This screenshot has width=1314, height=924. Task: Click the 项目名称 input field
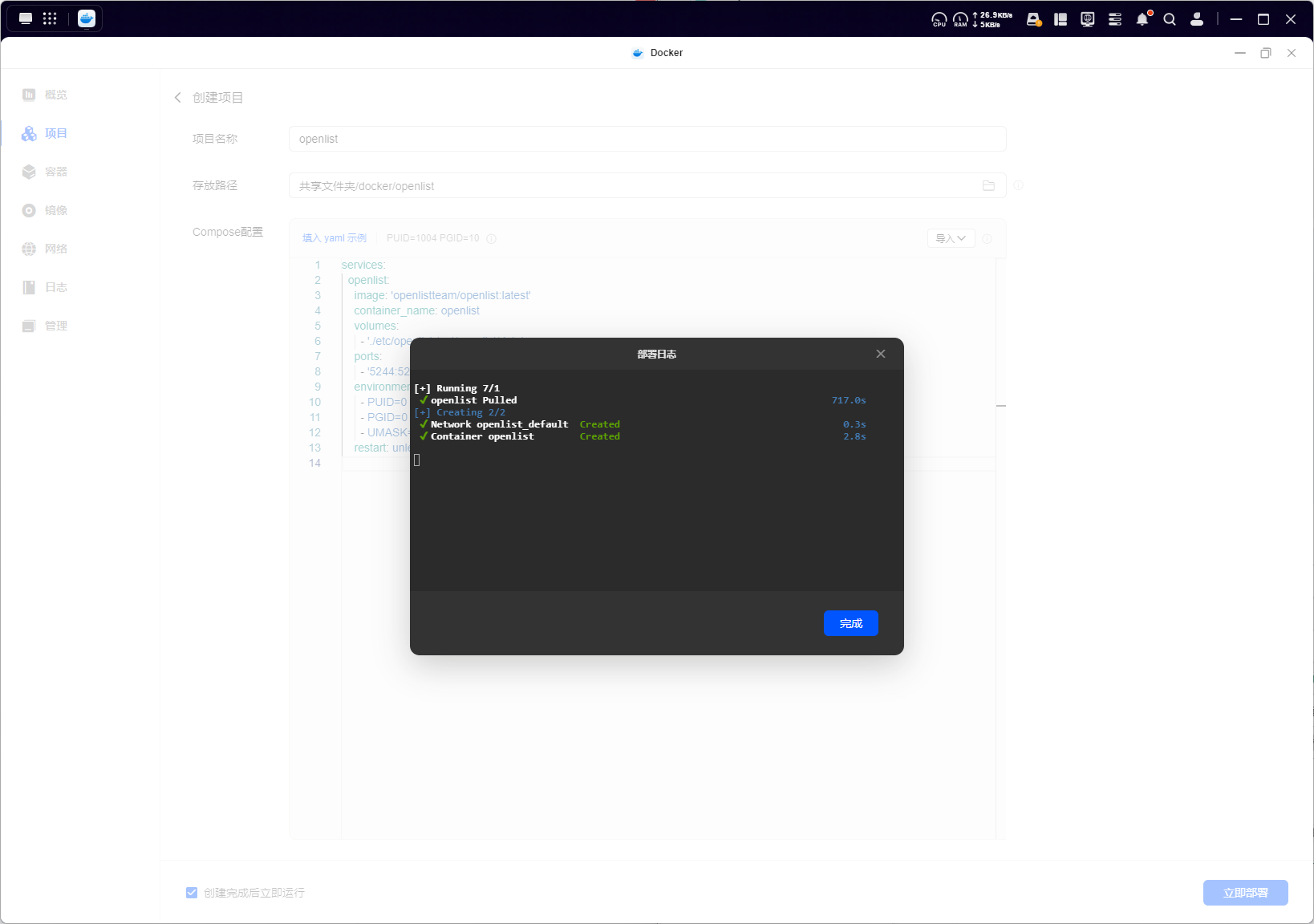(x=647, y=139)
